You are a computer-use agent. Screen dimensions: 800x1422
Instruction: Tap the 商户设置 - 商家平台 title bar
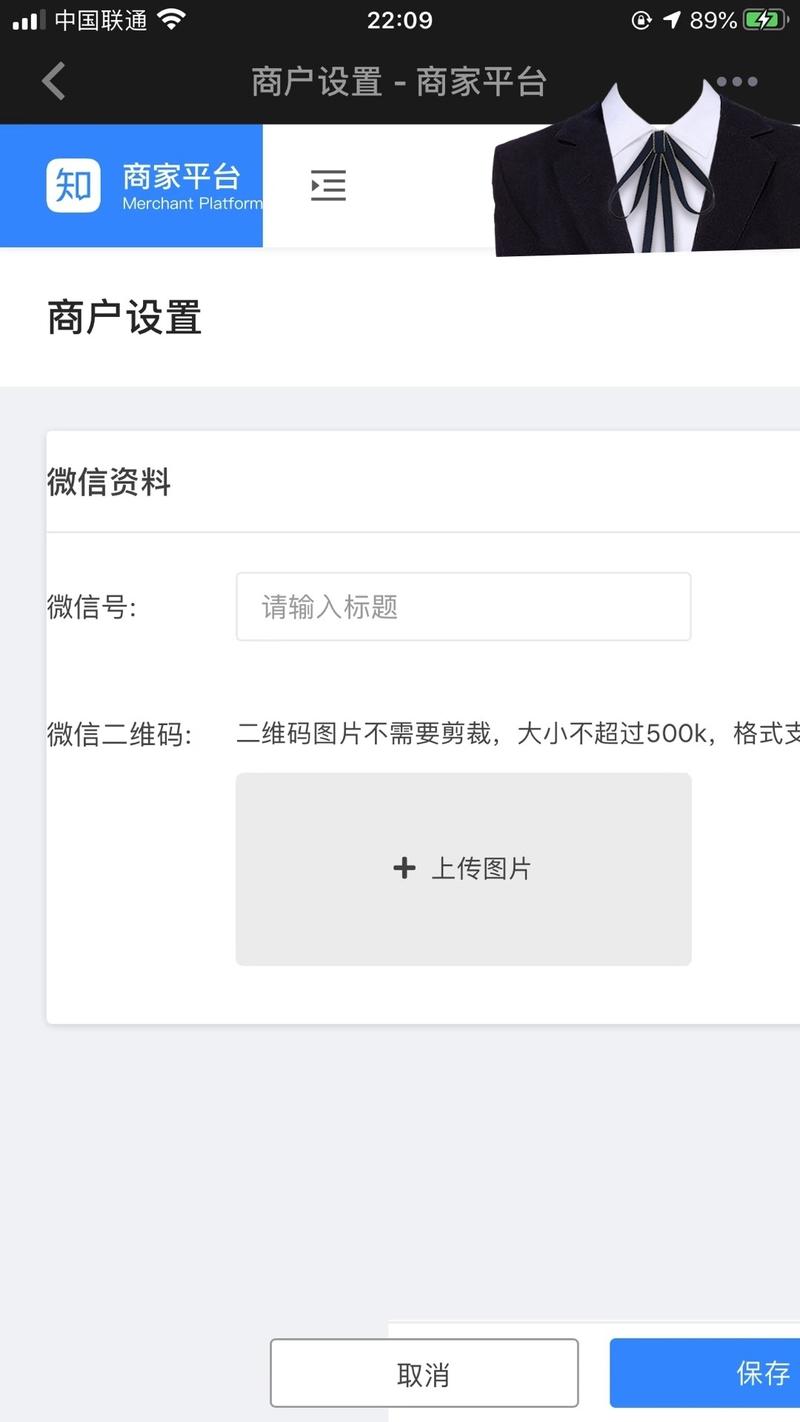400,82
